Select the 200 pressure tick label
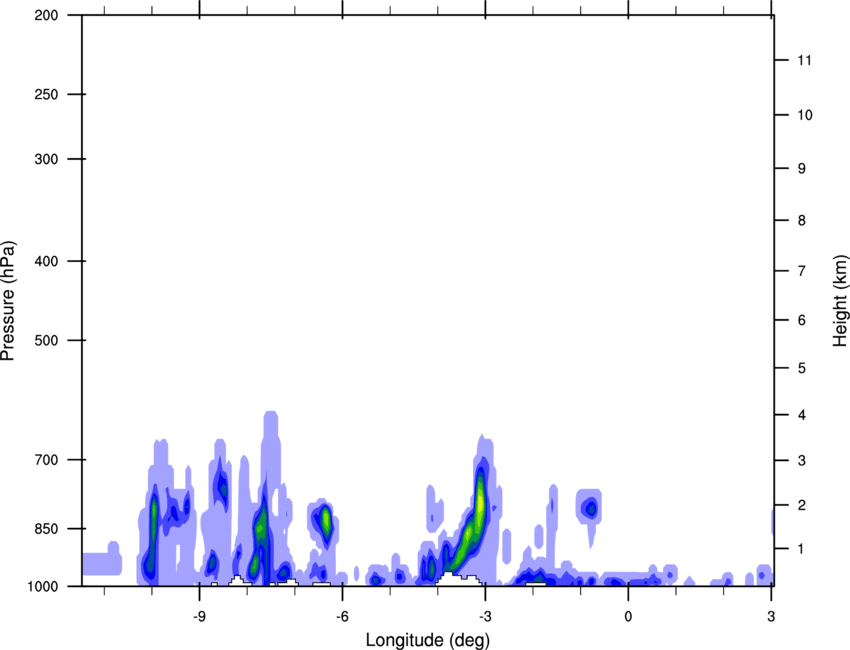Viewport: 850px width, 650px height. [46, 15]
